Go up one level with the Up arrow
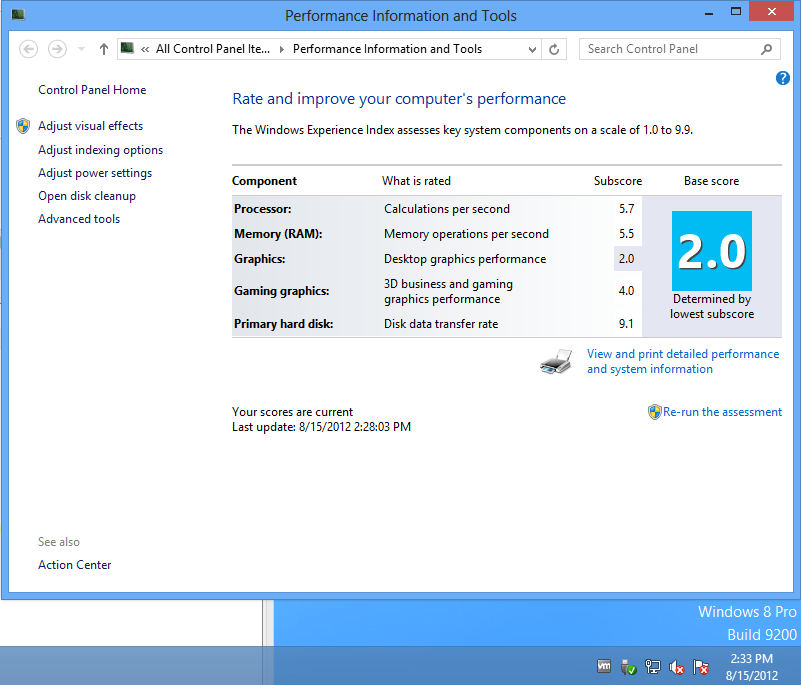The width and height of the screenshot is (801, 685). [104, 49]
